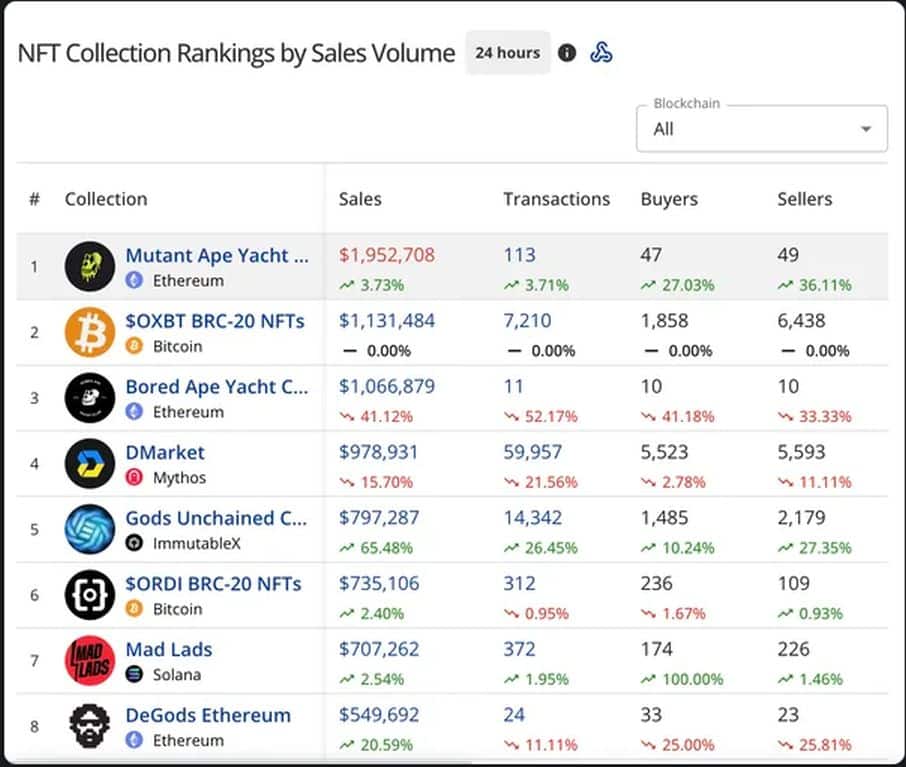The image size is (906, 767).
Task: Open DMarket collection link
Action: [x=165, y=452]
